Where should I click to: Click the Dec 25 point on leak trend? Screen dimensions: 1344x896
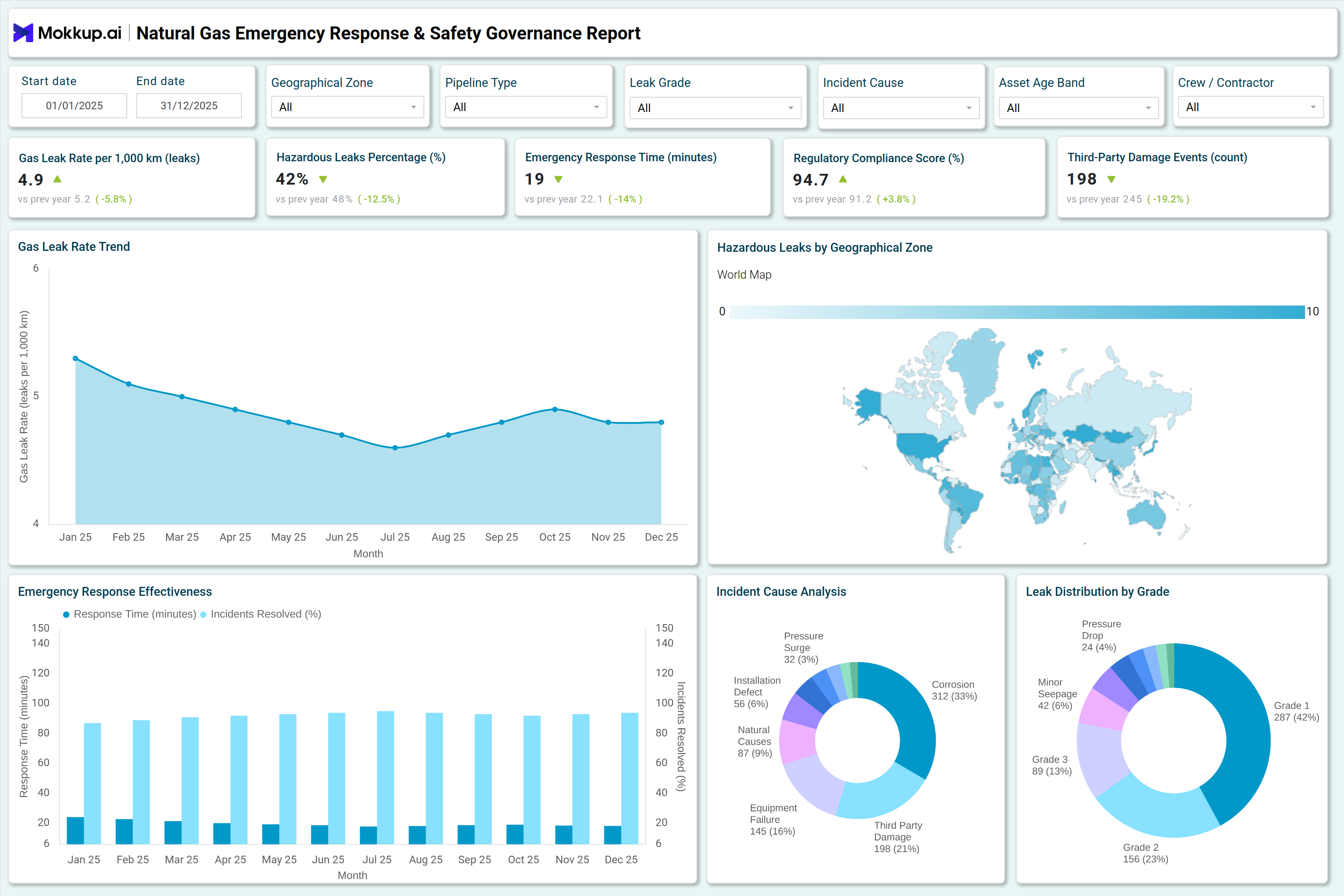tap(661, 422)
